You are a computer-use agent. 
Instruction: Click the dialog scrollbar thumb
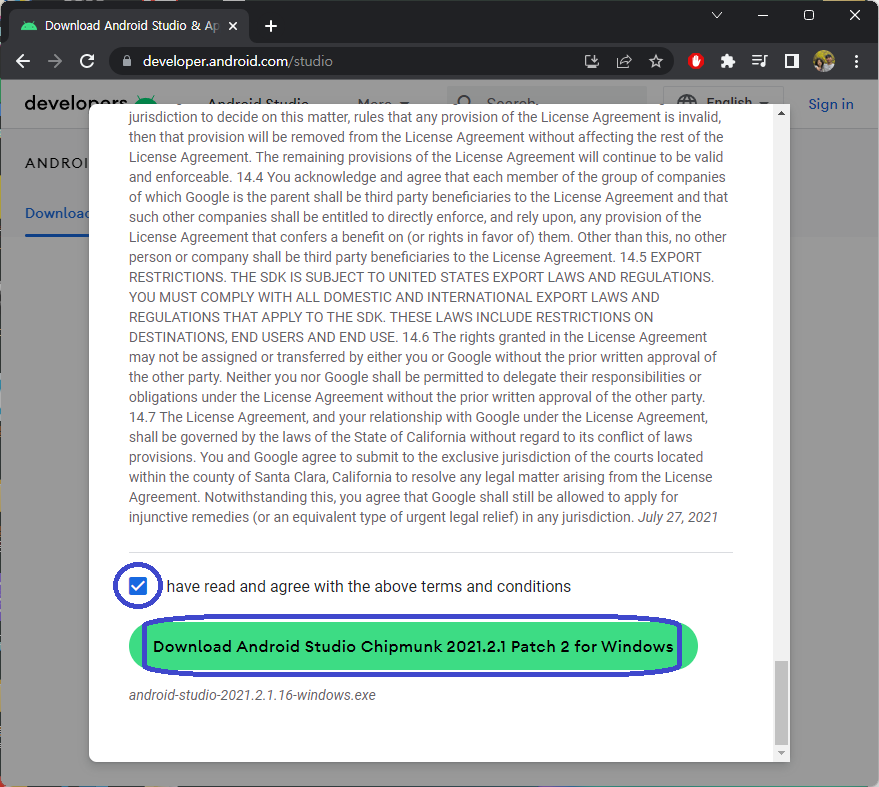[x=781, y=702]
